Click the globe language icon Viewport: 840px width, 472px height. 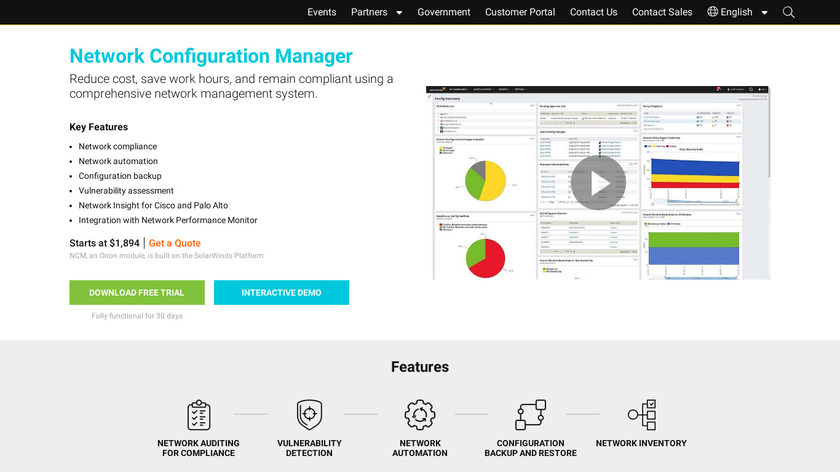(712, 12)
